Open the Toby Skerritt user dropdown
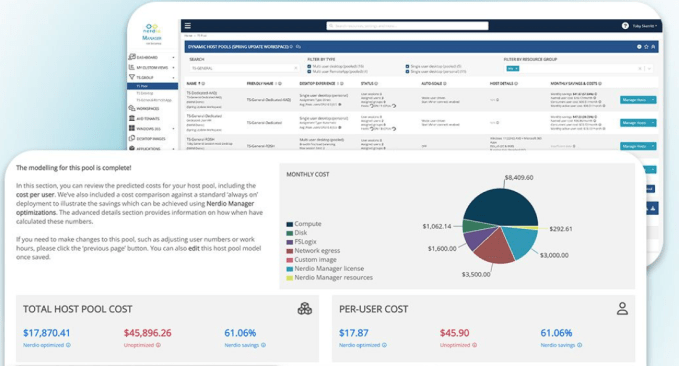This screenshot has width=679, height=366. point(645,26)
